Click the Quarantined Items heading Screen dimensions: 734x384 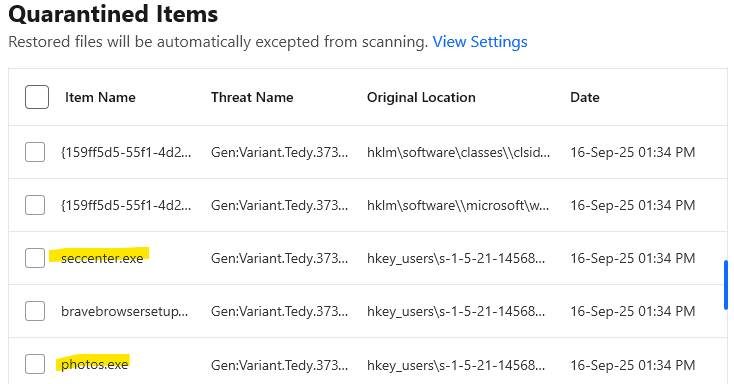113,14
